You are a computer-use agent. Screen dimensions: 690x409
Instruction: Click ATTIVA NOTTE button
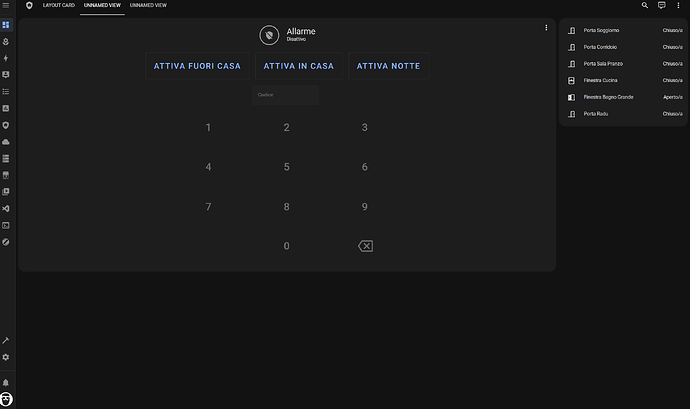click(389, 66)
